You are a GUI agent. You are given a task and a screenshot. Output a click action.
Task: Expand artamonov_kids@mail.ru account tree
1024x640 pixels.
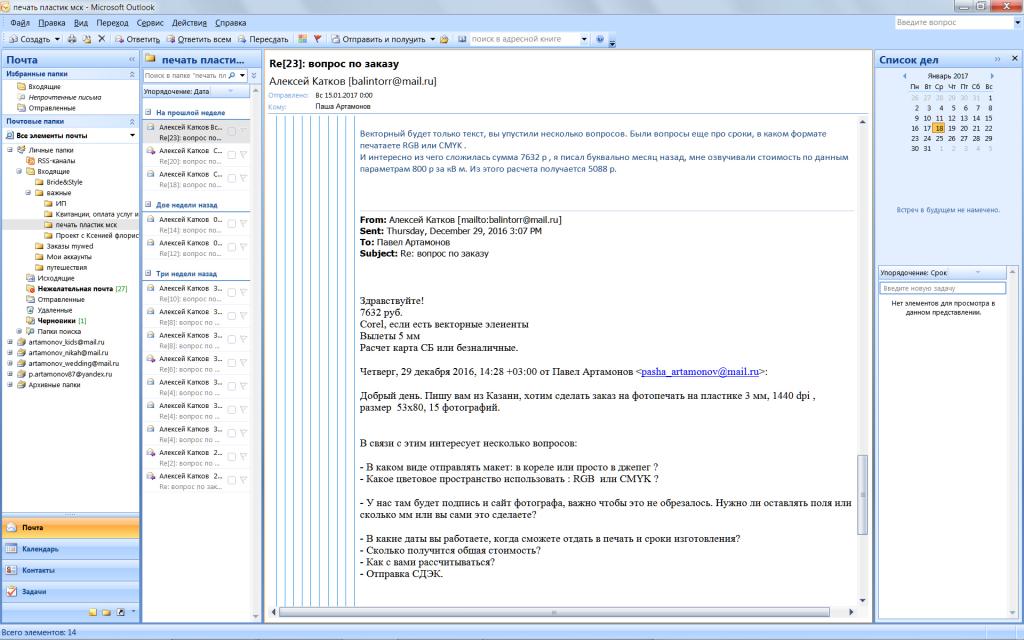10,342
